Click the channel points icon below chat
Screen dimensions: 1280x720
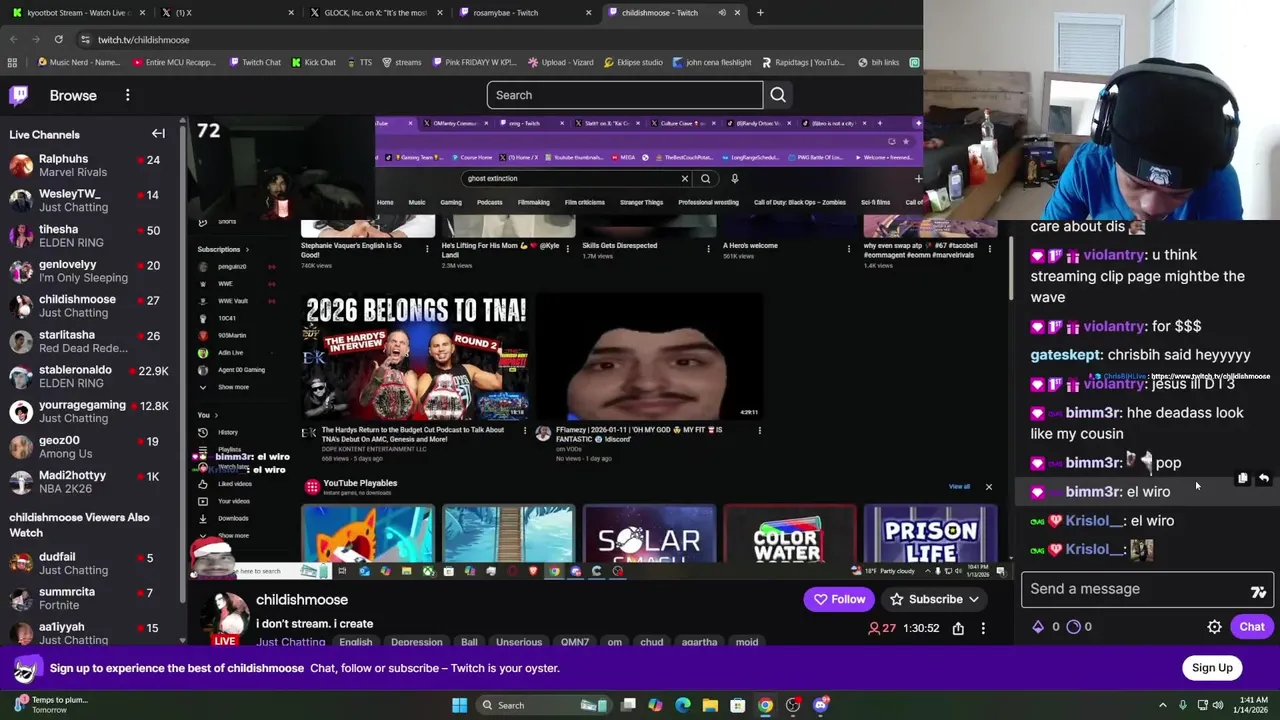[1074, 627]
